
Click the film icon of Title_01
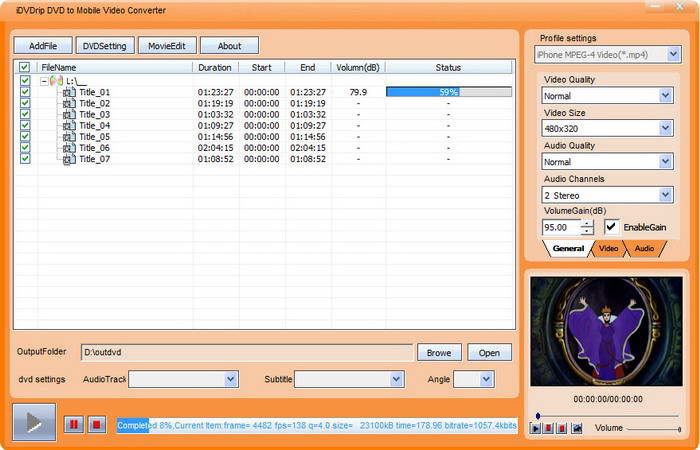tap(69, 92)
